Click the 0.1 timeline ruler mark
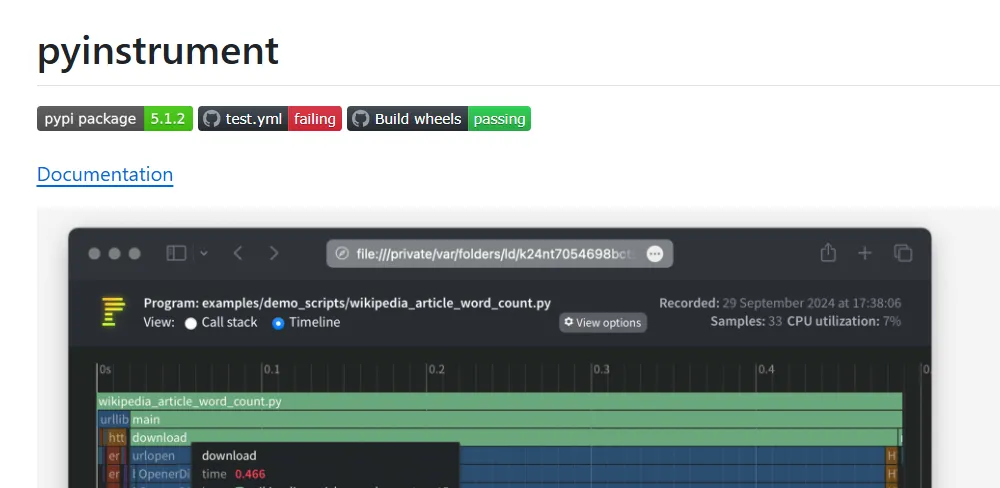 click(x=272, y=369)
